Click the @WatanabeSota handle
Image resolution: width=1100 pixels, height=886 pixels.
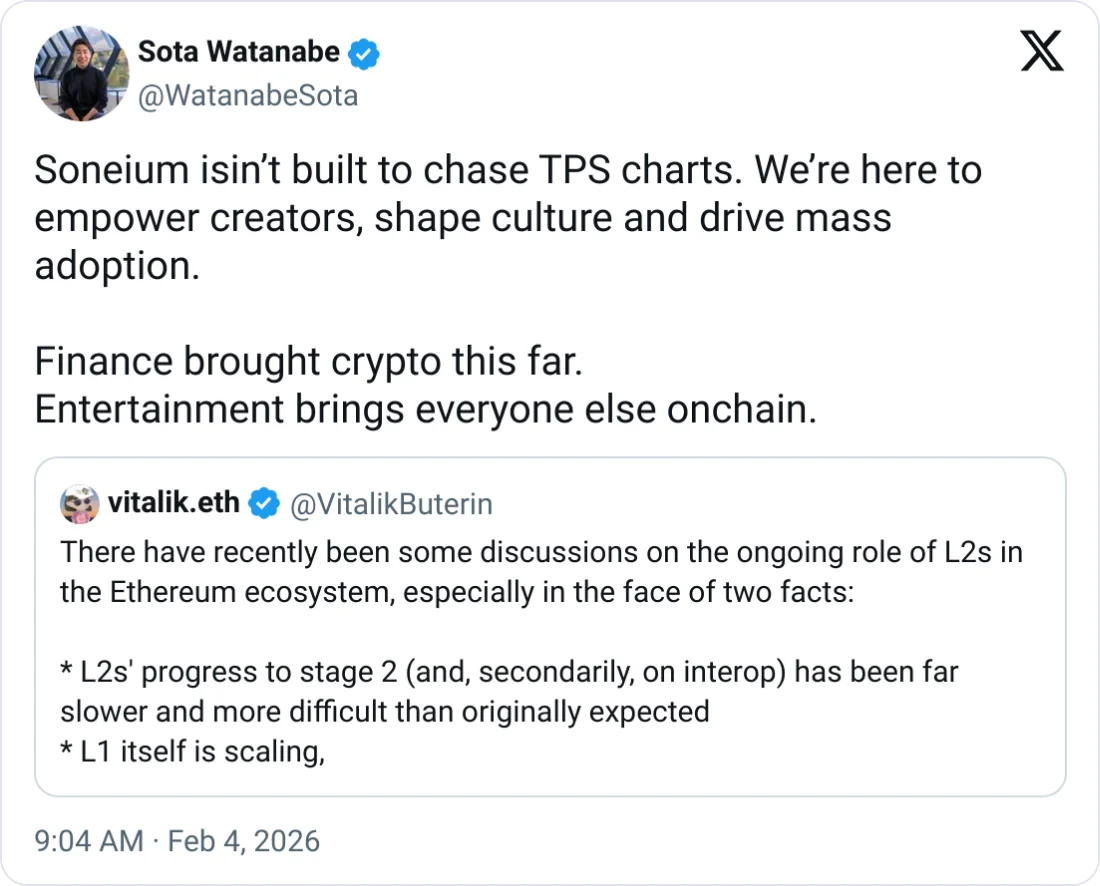(x=247, y=96)
